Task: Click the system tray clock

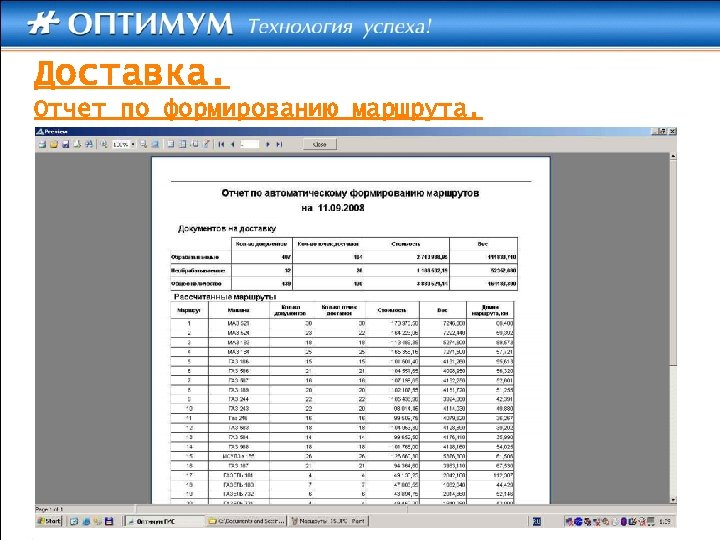Action: tap(664, 522)
